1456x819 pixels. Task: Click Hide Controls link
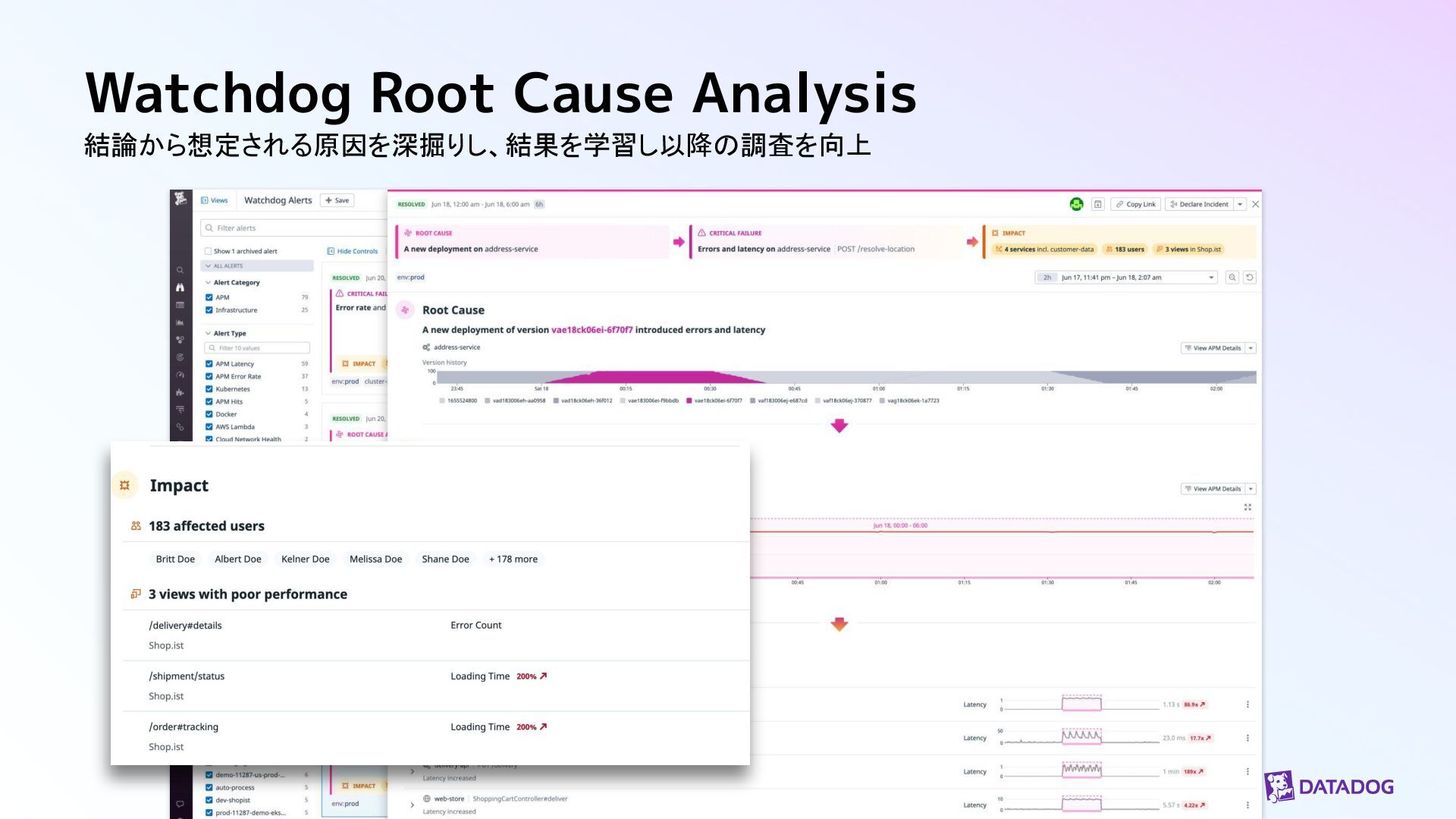pyautogui.click(x=352, y=251)
